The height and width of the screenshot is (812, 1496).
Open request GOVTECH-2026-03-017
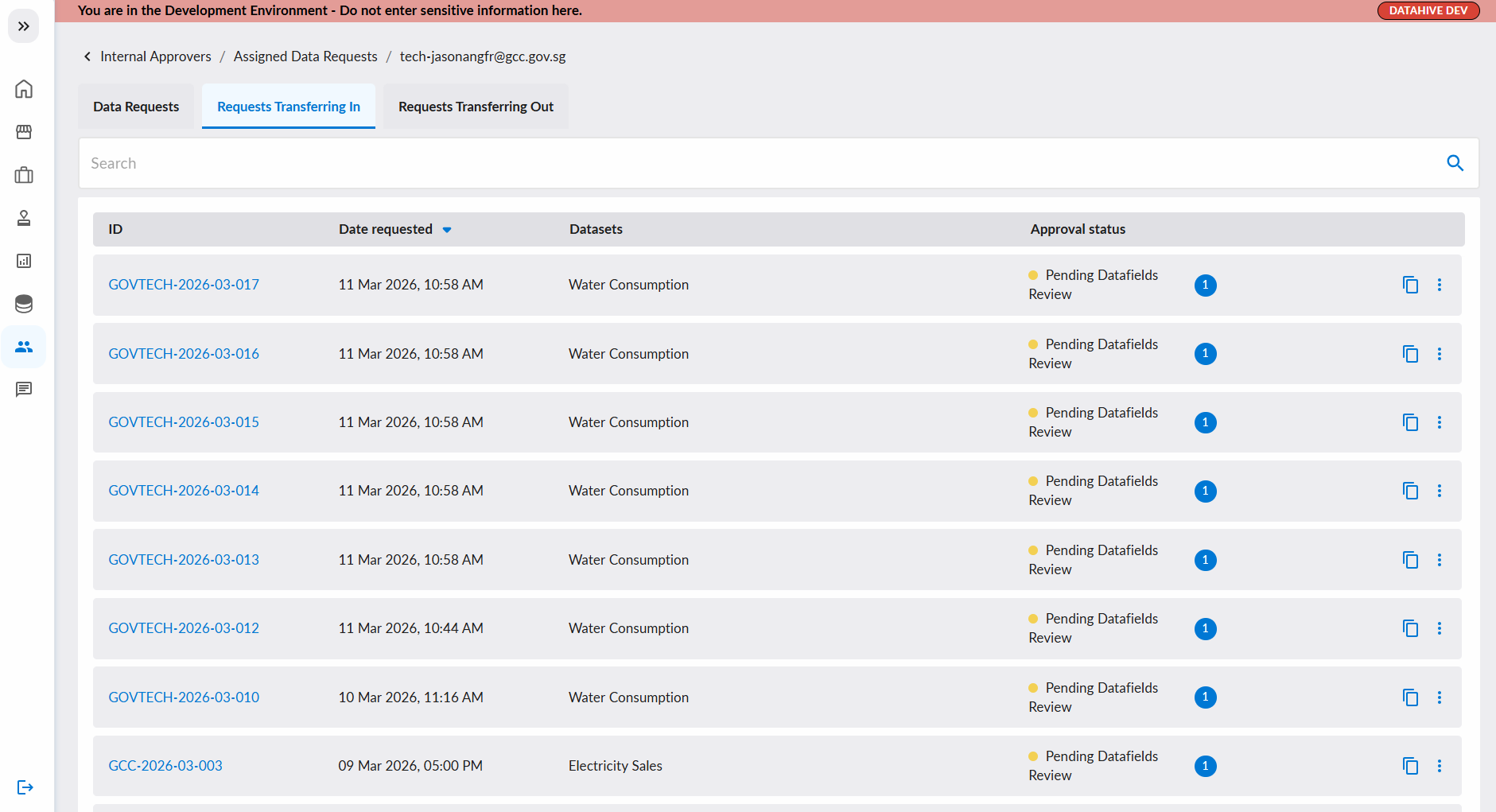(x=184, y=285)
